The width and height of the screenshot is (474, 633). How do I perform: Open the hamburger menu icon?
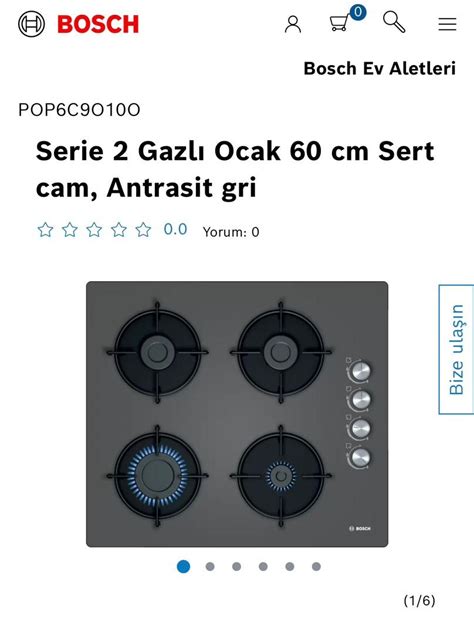click(x=447, y=24)
